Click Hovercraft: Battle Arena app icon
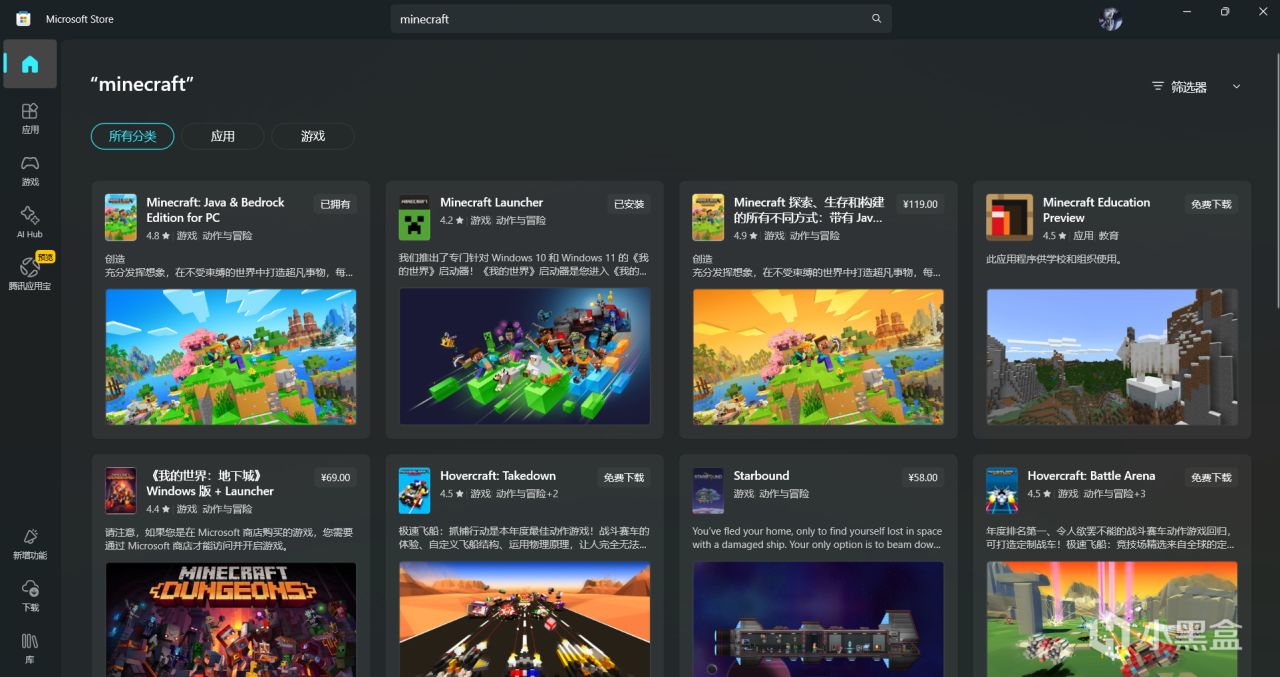The image size is (1280, 677). tap(1002, 491)
